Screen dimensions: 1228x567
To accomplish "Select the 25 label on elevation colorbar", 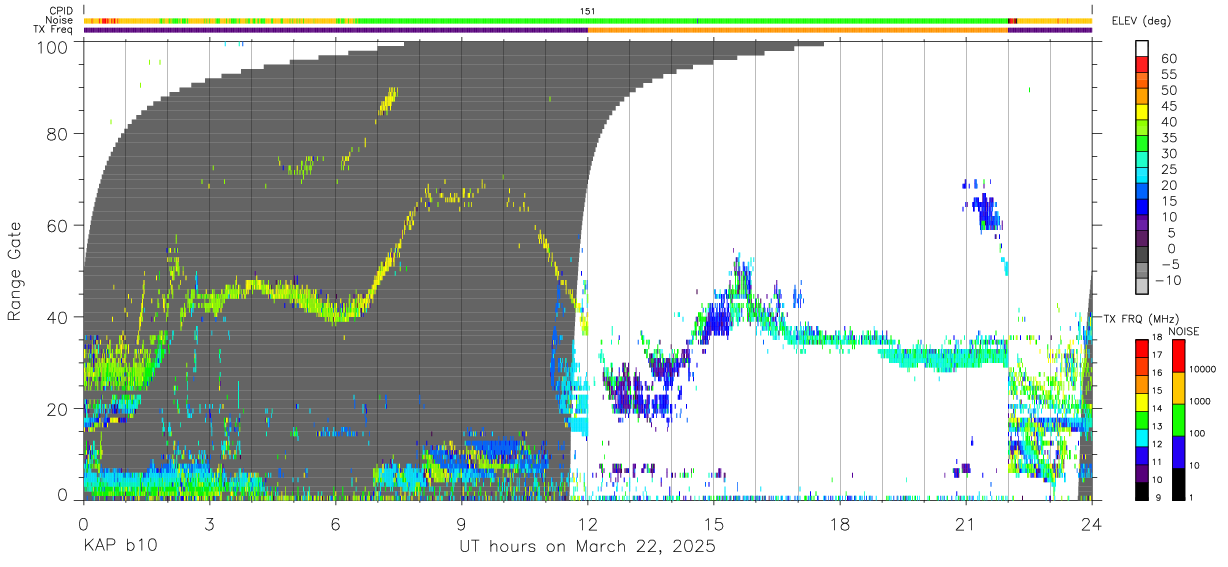I will click(x=1168, y=170).
